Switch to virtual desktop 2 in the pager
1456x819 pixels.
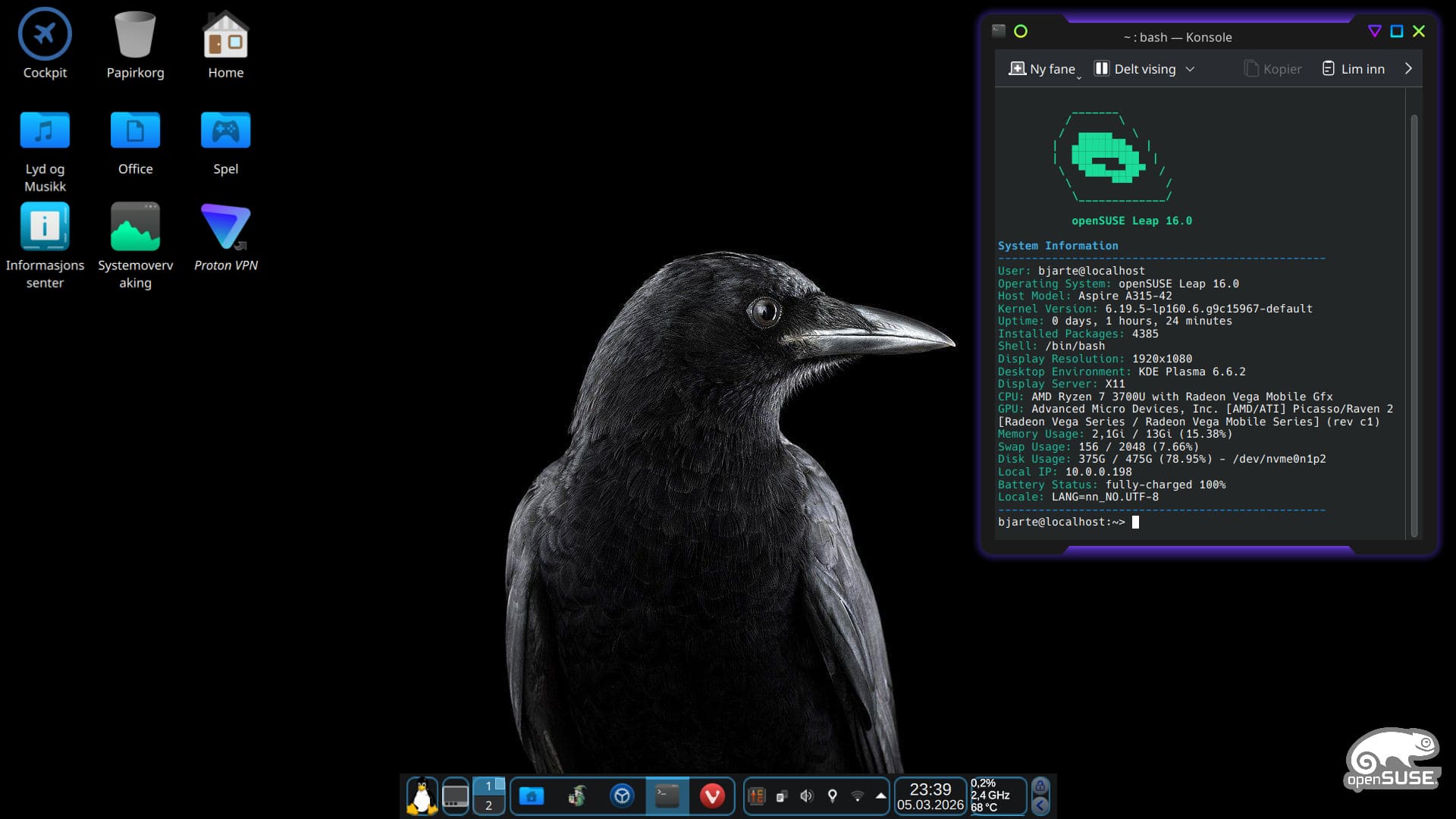coord(488,805)
